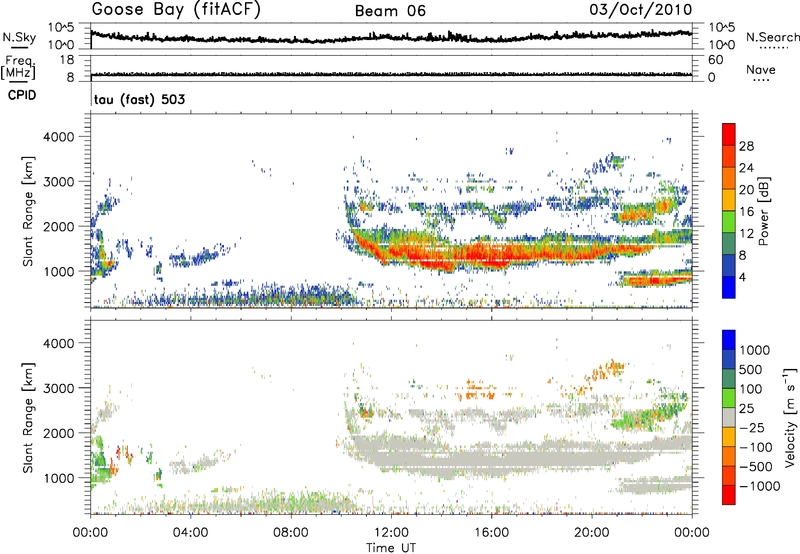This screenshot has width=800, height=554.
Task: Click "3000" on the velocity panel range axis
Action: click(58, 388)
